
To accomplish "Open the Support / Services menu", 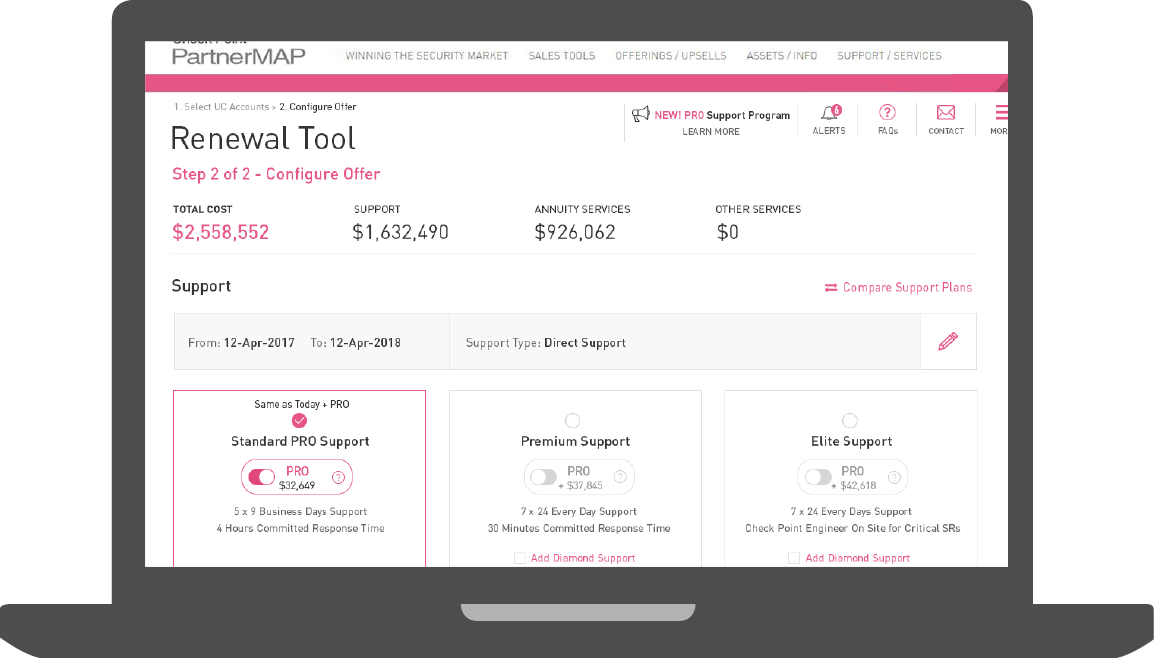I will click(x=889, y=56).
